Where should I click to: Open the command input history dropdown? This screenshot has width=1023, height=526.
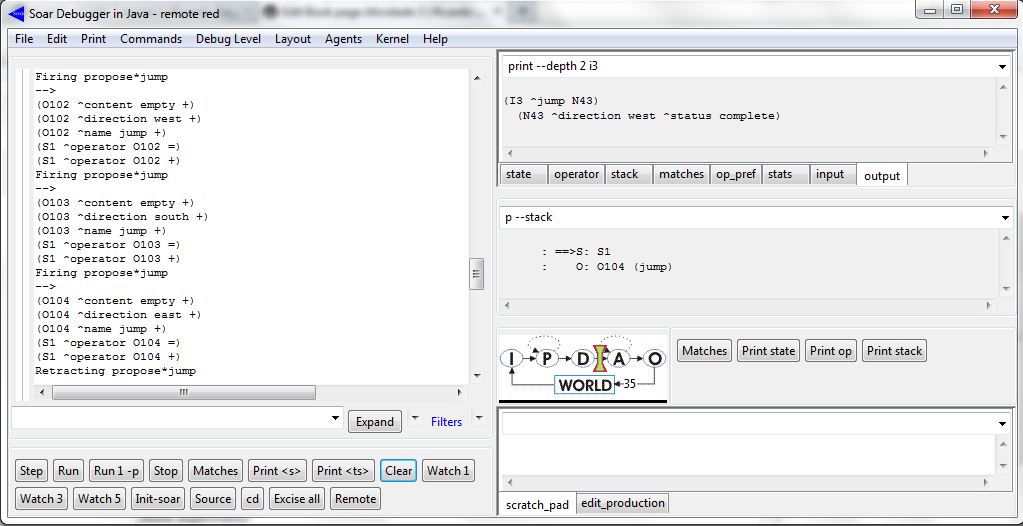point(334,419)
